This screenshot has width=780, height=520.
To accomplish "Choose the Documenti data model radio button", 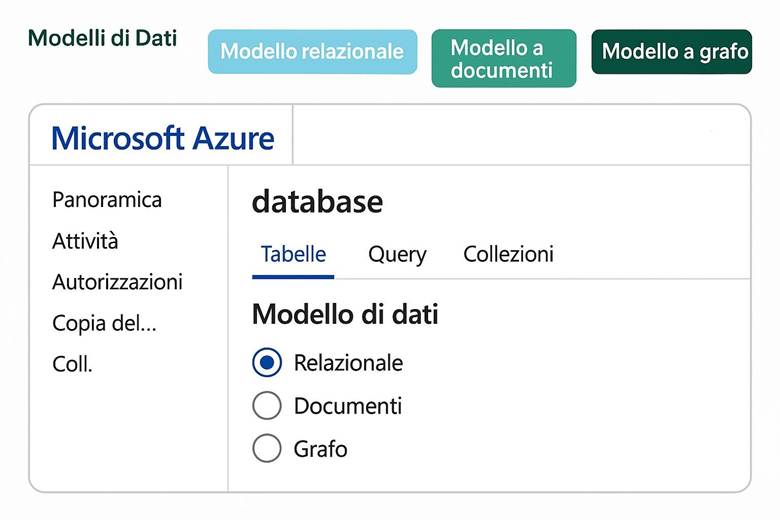I will pos(267,406).
